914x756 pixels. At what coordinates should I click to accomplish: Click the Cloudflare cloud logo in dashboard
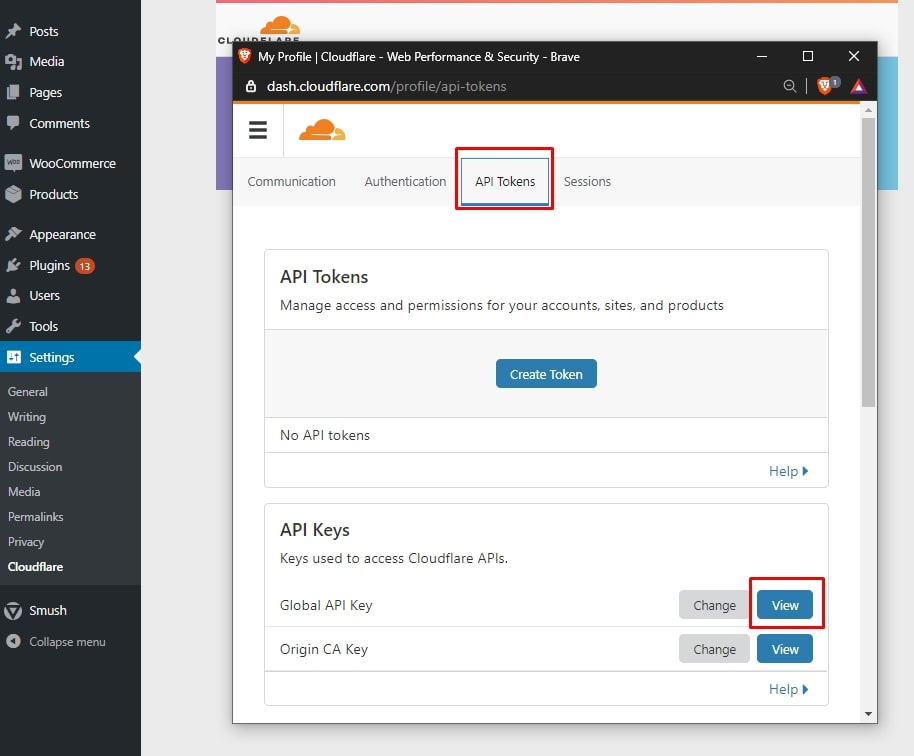point(322,130)
